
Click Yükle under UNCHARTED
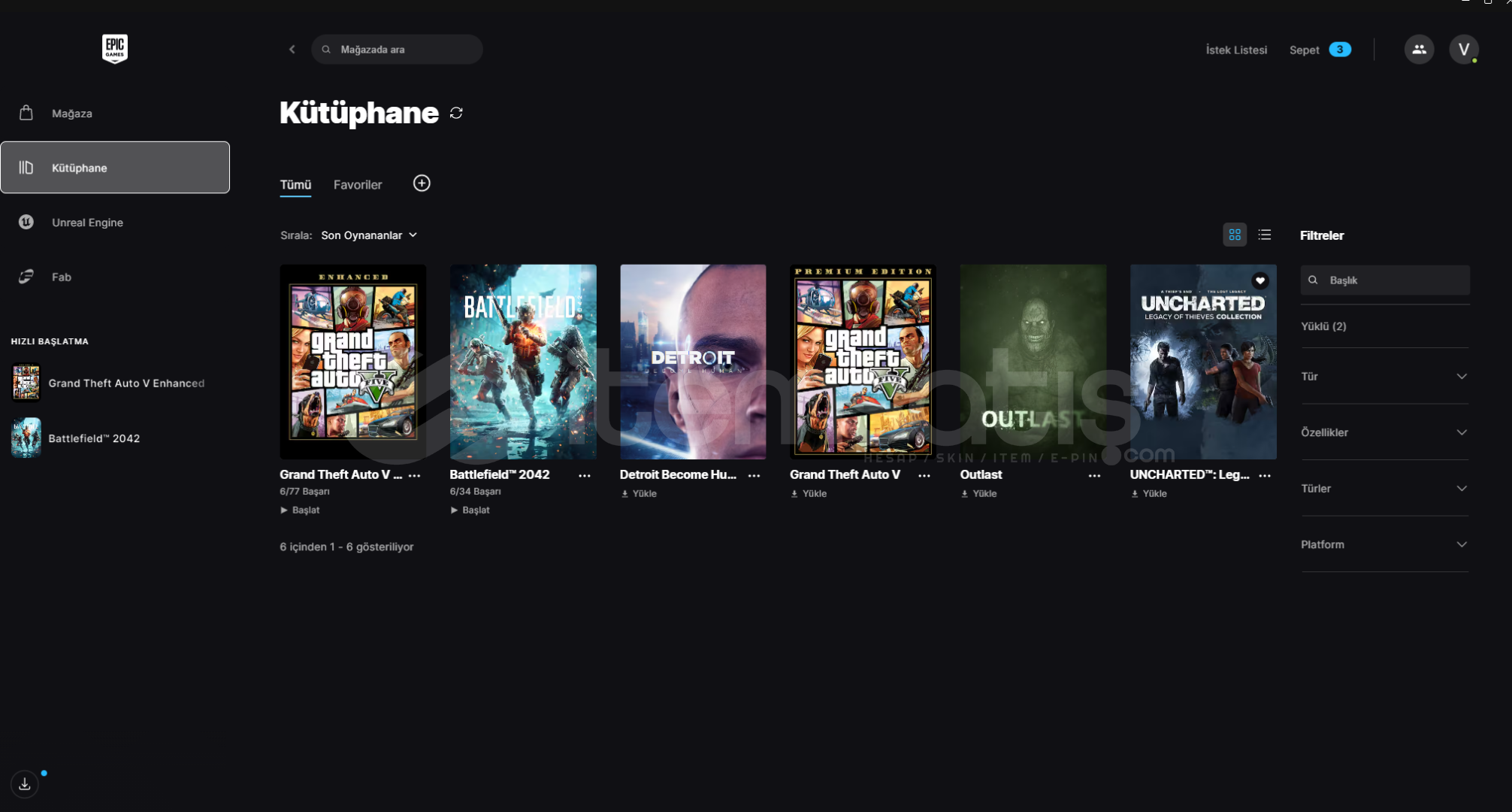click(x=1149, y=494)
